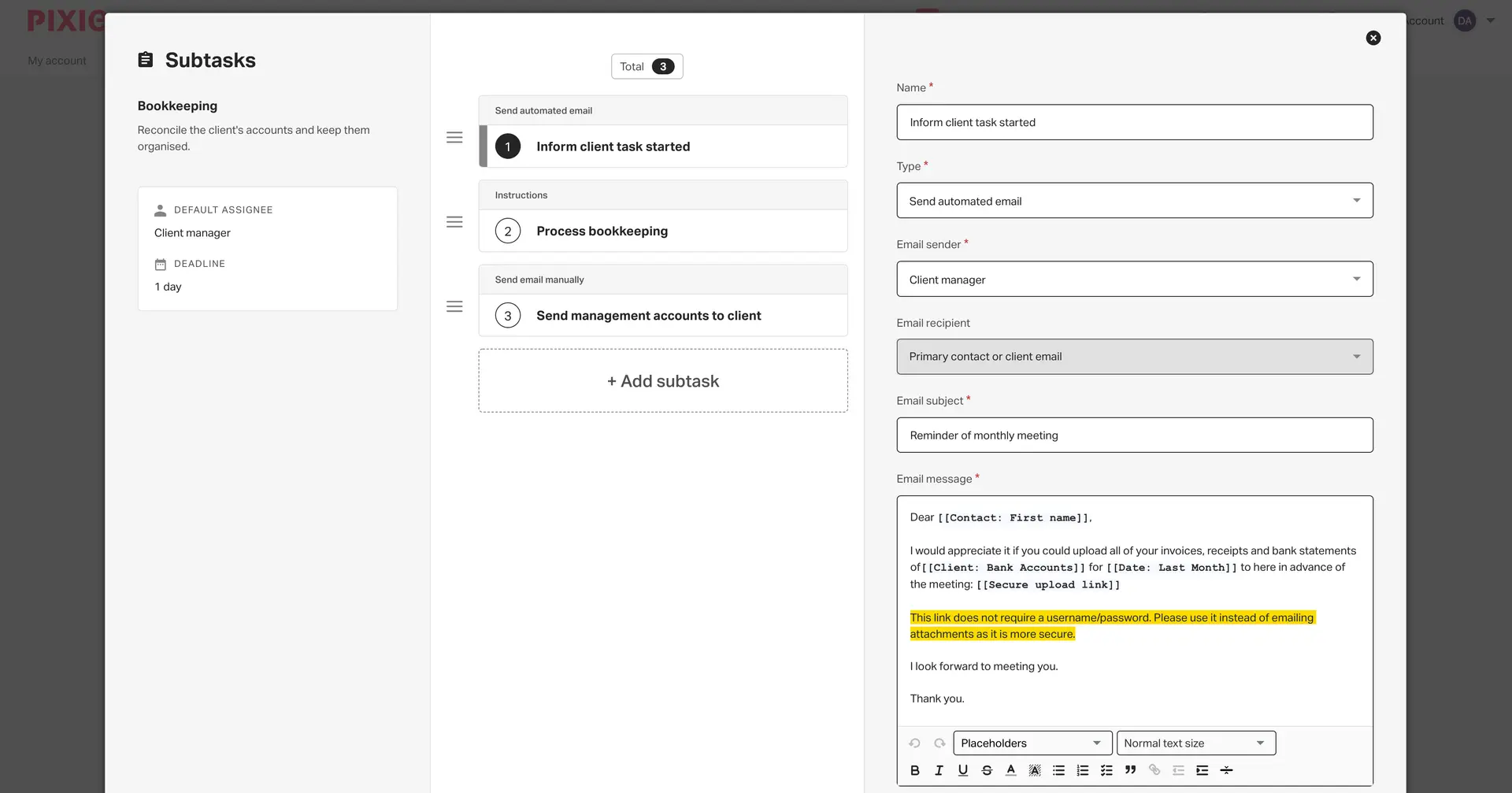Insert a checklist in the message
This screenshot has height=793, width=1512.
pyautogui.click(x=1106, y=770)
